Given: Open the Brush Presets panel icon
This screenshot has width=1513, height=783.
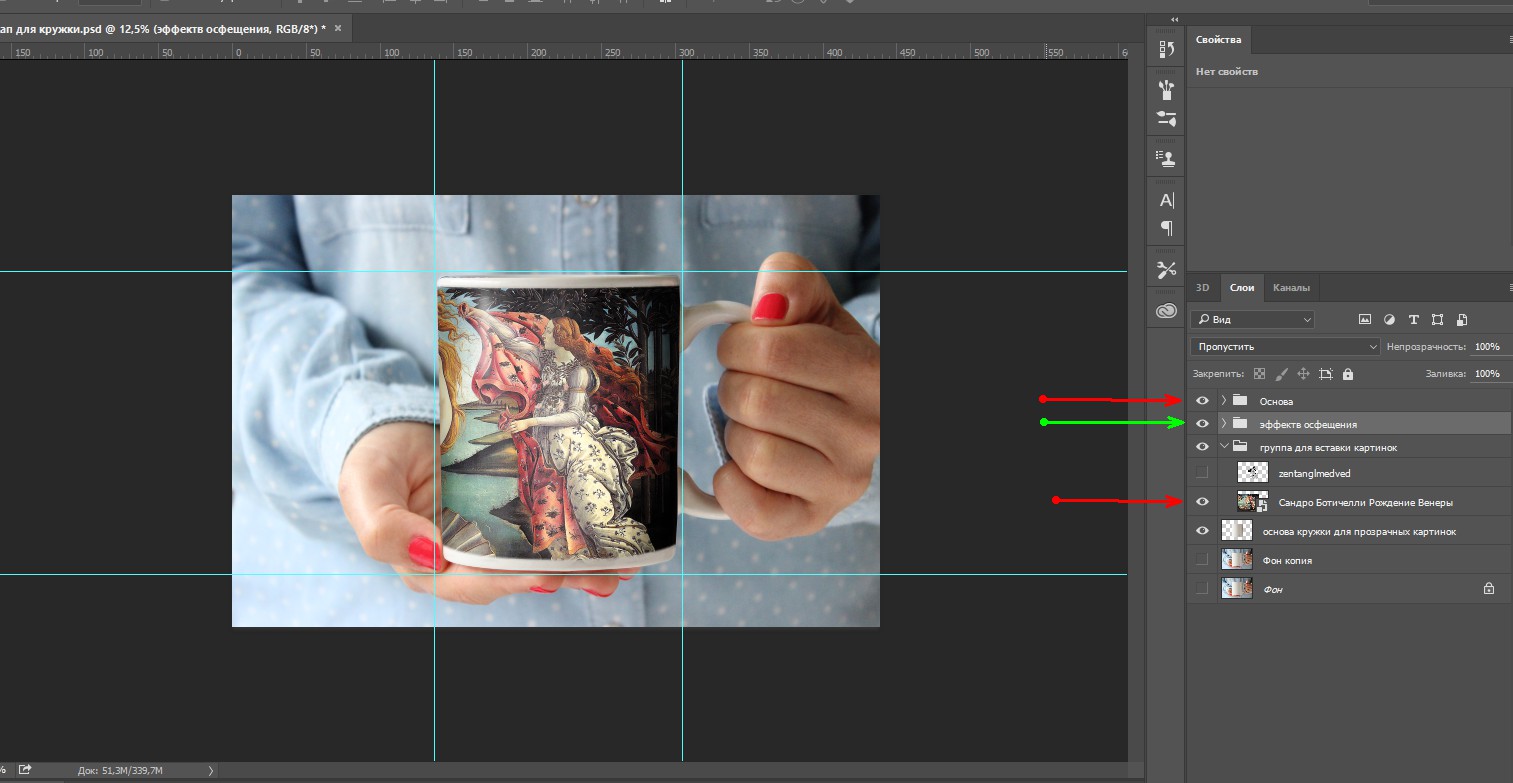Looking at the screenshot, I should pos(1166,90).
